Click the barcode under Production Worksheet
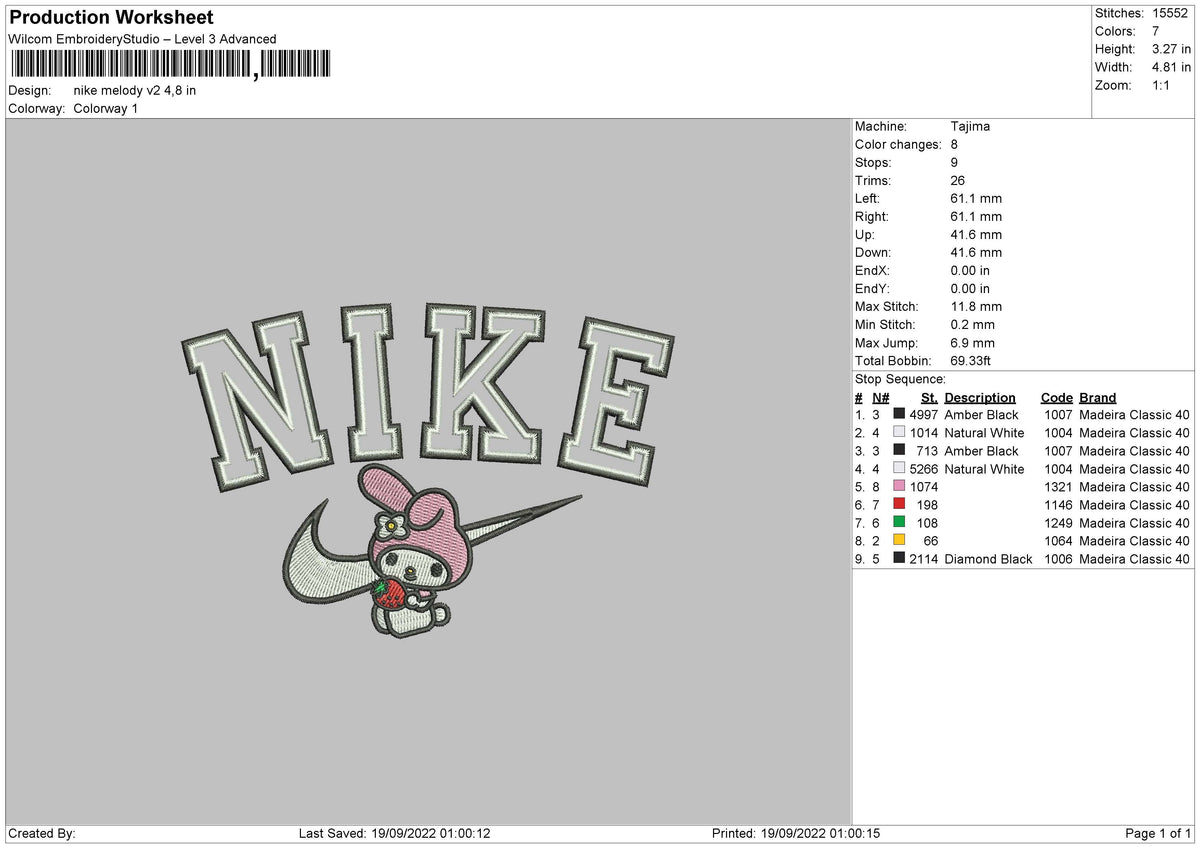This screenshot has height=848, width=1200. tap(170, 63)
